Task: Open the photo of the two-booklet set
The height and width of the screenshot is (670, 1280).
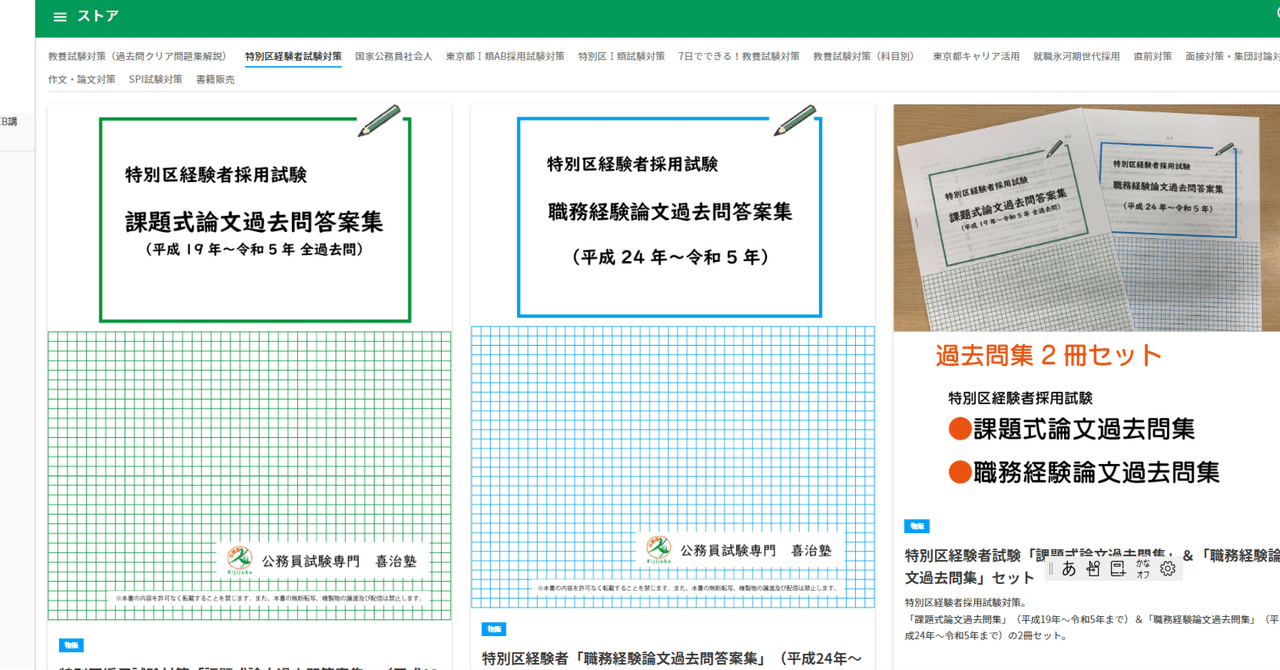Action: [x=1084, y=217]
